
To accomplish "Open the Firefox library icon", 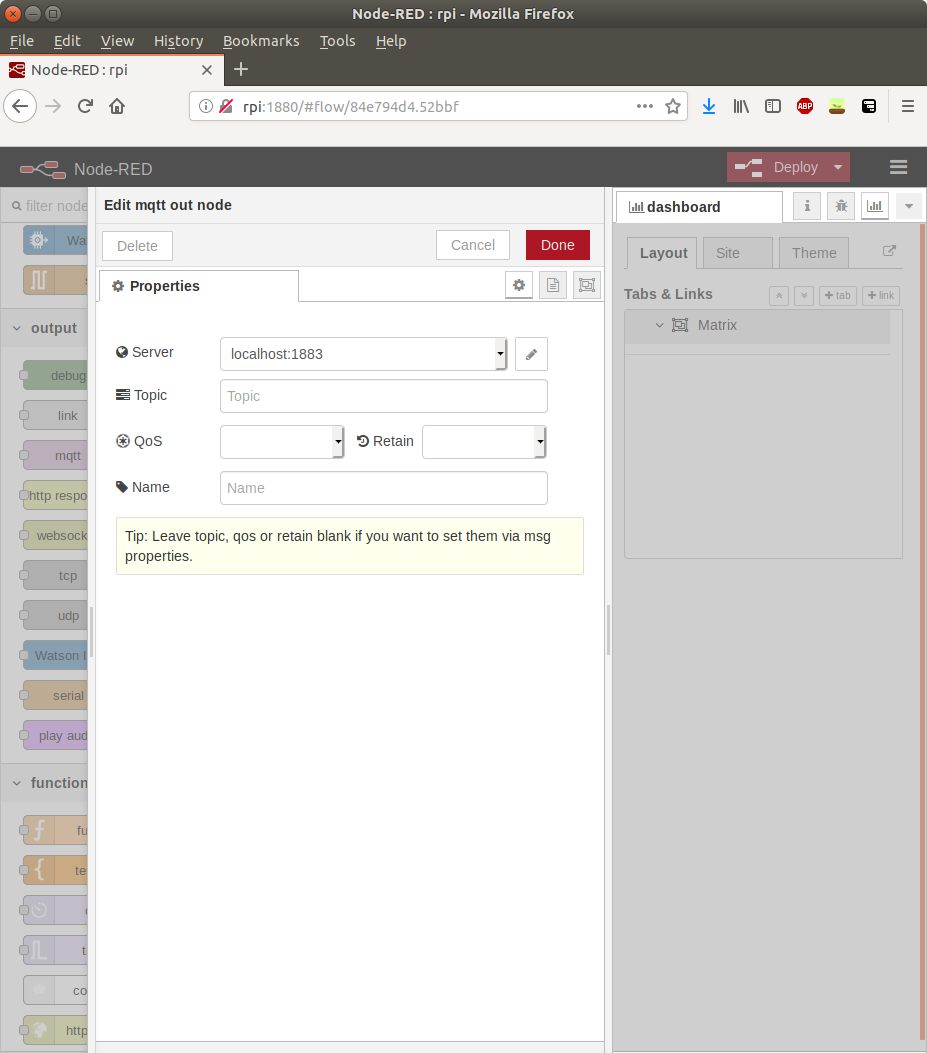I will coord(741,106).
